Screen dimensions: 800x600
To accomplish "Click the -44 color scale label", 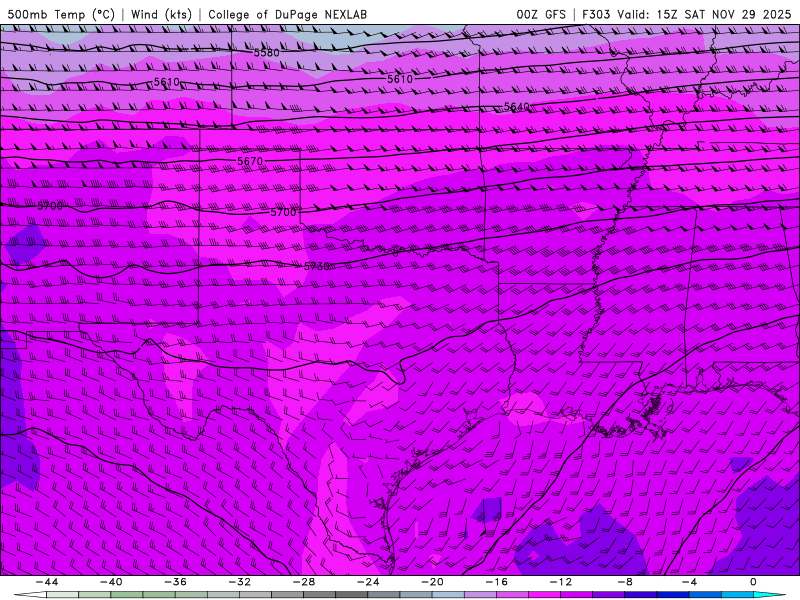I will point(47,582).
